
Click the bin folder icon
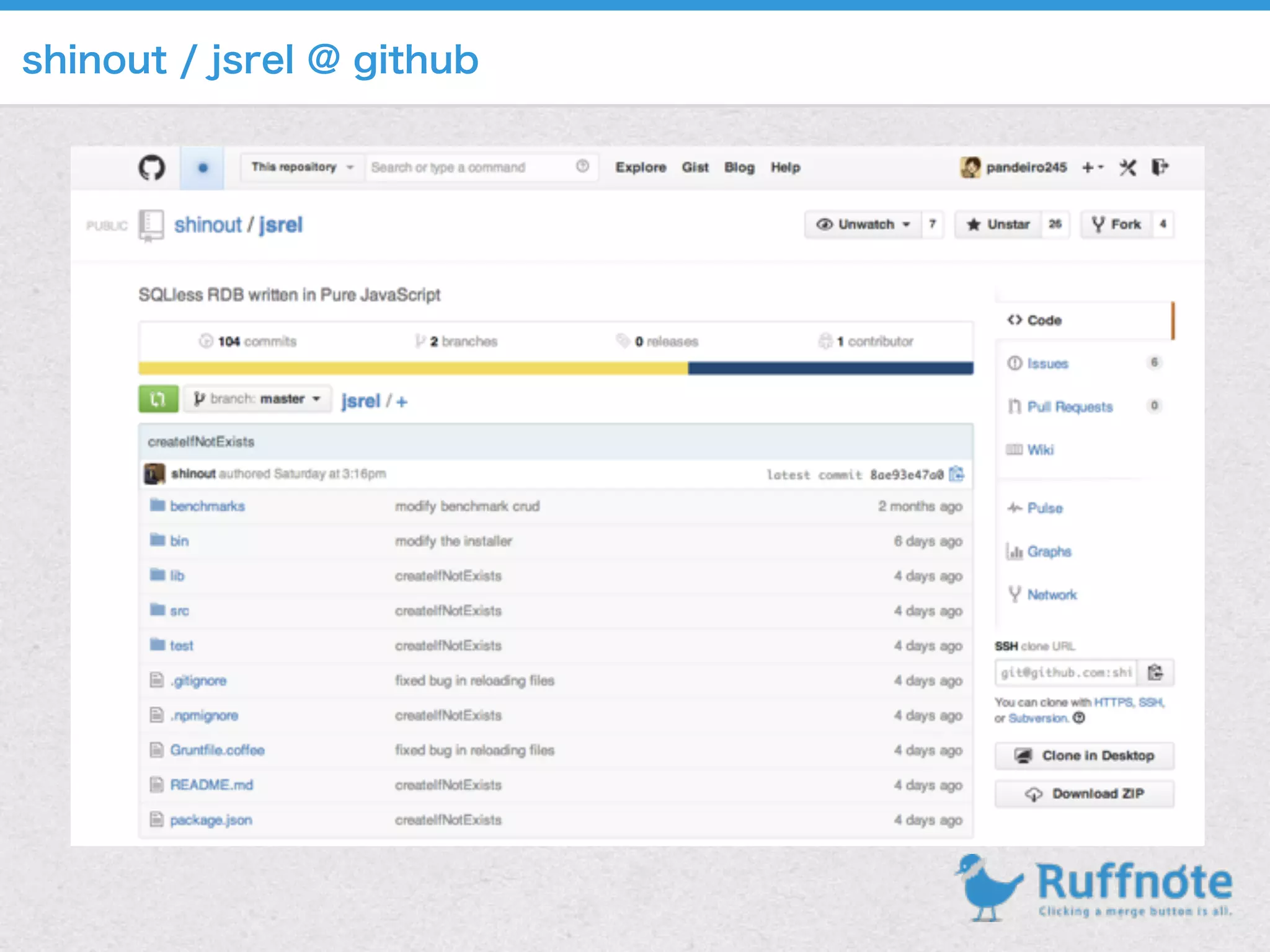click(158, 540)
